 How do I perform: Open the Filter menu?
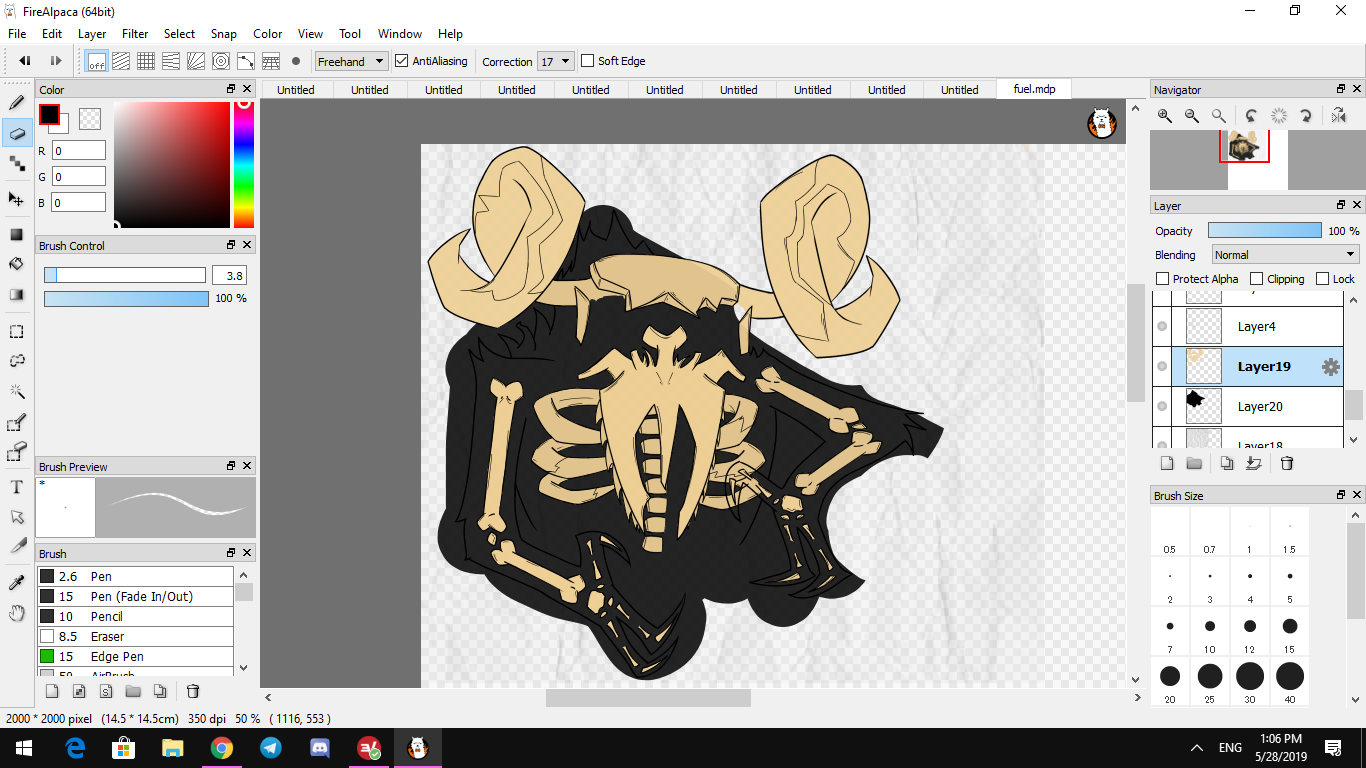135,34
